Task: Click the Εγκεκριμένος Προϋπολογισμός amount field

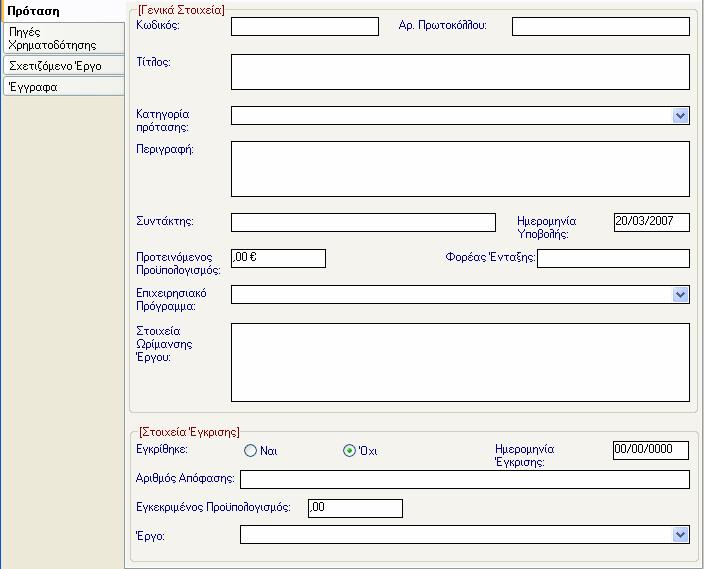Action: point(355,508)
